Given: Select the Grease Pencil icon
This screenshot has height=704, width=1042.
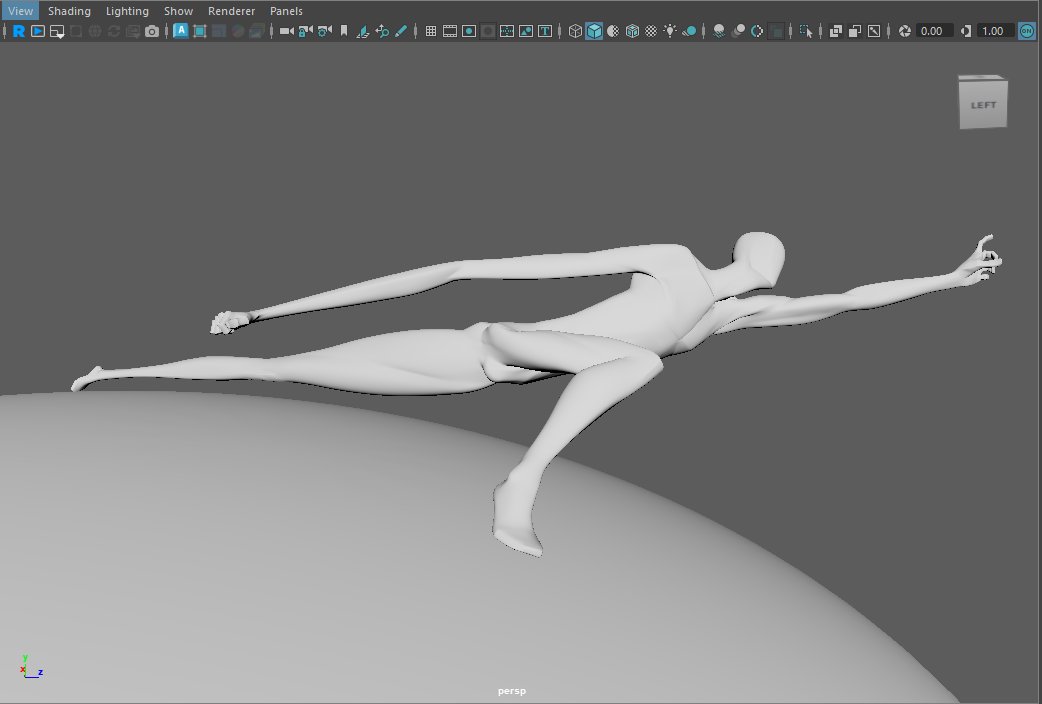Looking at the screenshot, I should [x=401, y=31].
